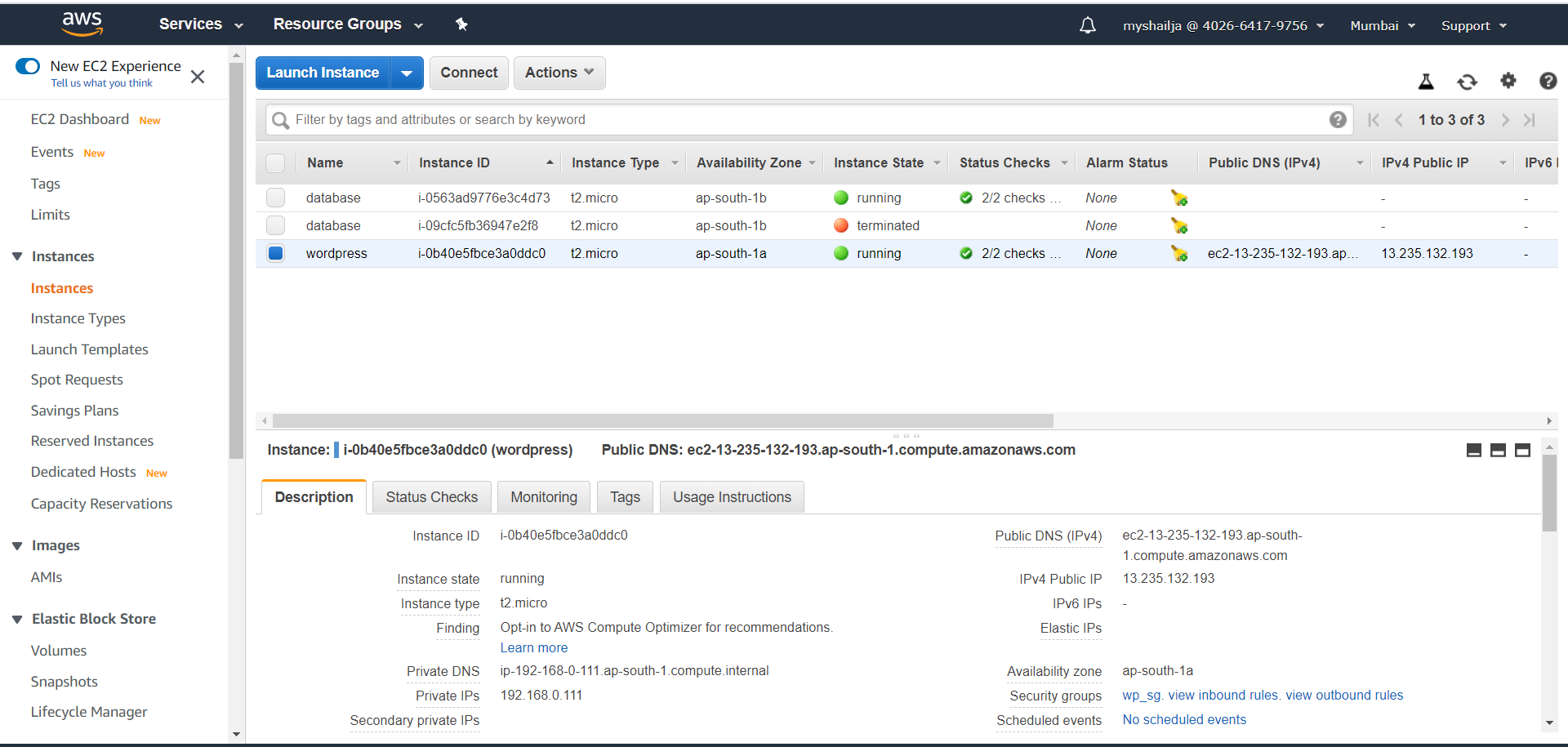The width and height of the screenshot is (1568, 747).
Task: Open the help question mark icon in toolbar
Action: [x=1548, y=80]
